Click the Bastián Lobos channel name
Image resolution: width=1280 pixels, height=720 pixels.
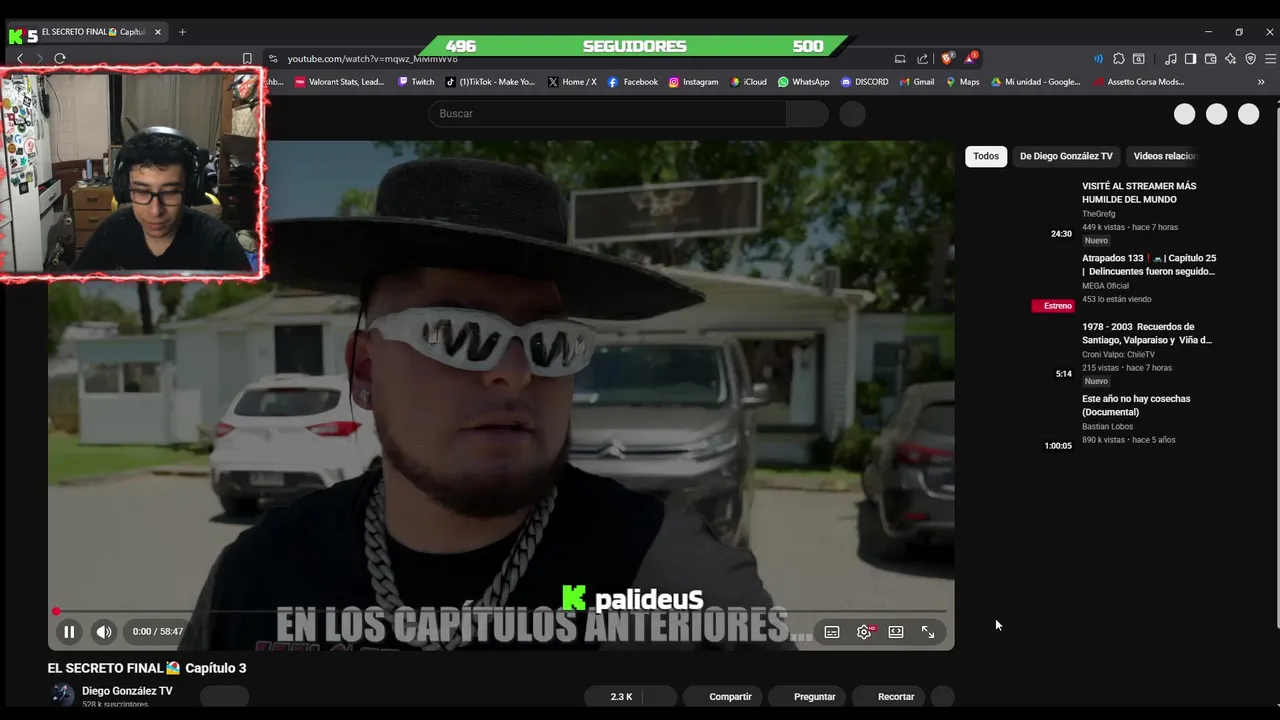pos(1107,427)
